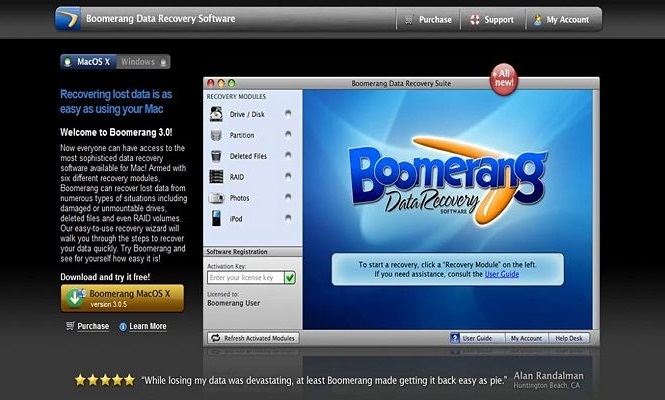Follow the Learn More link
665x400 pixels.
(148, 326)
